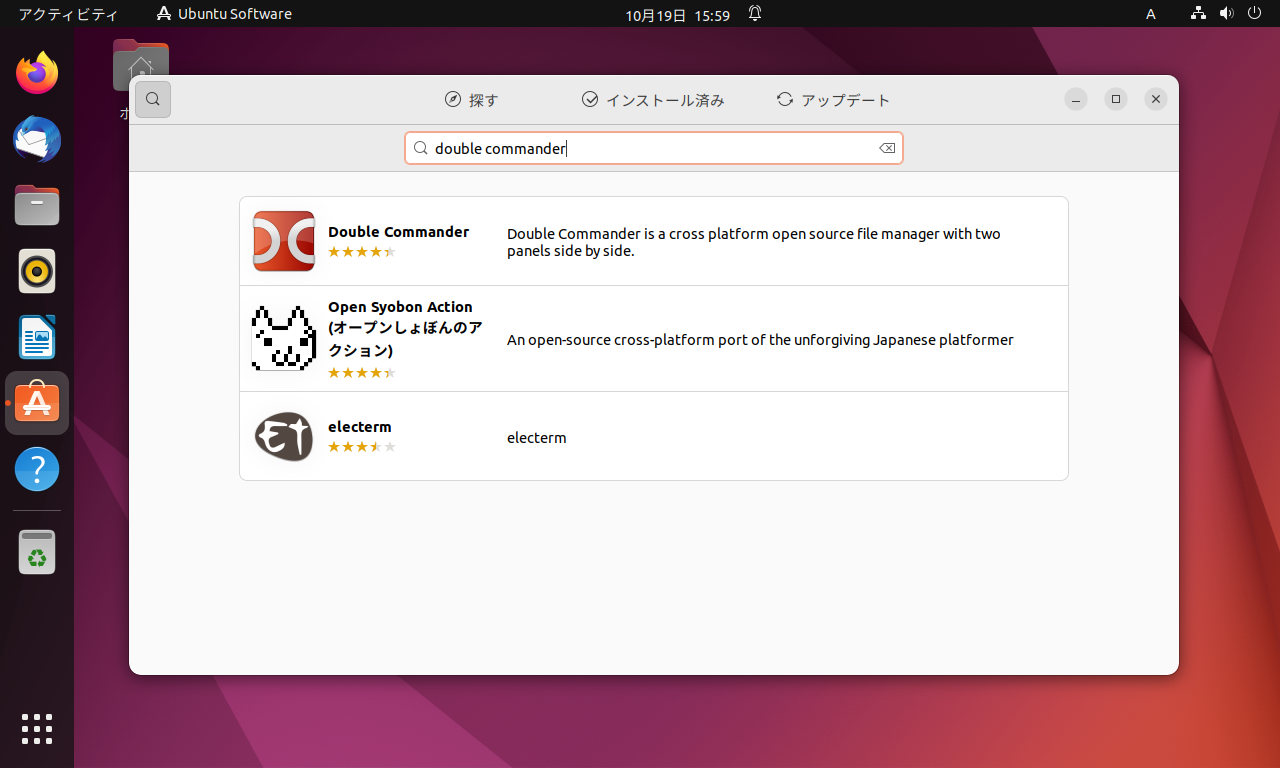Click Ubuntu Software icon in dock
The width and height of the screenshot is (1280, 768).
click(37, 403)
